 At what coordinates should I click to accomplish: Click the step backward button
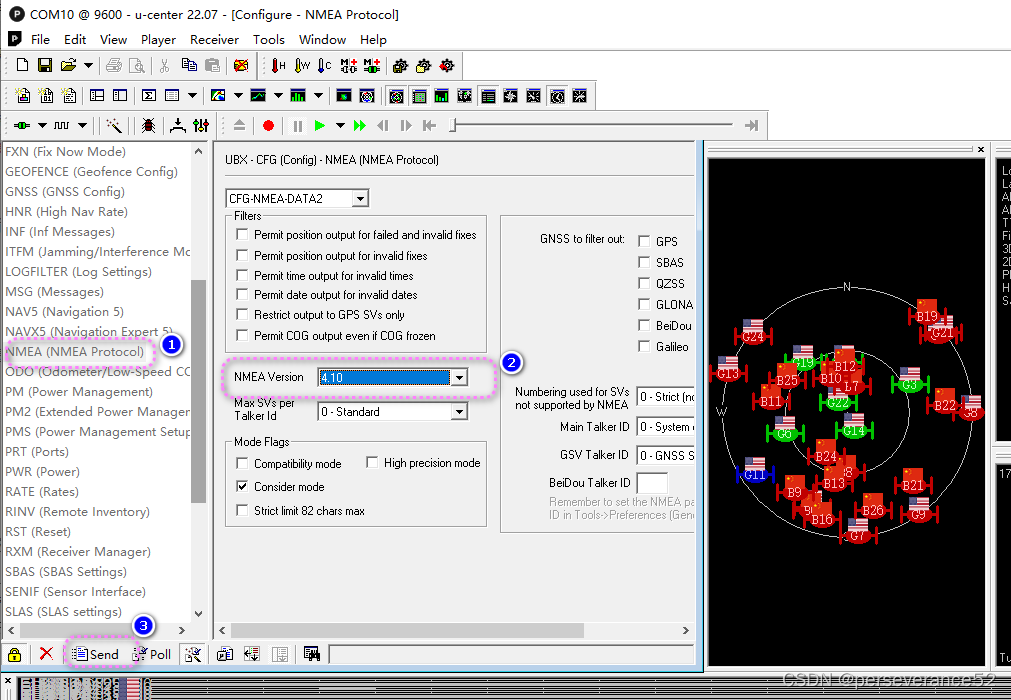[x=382, y=126]
